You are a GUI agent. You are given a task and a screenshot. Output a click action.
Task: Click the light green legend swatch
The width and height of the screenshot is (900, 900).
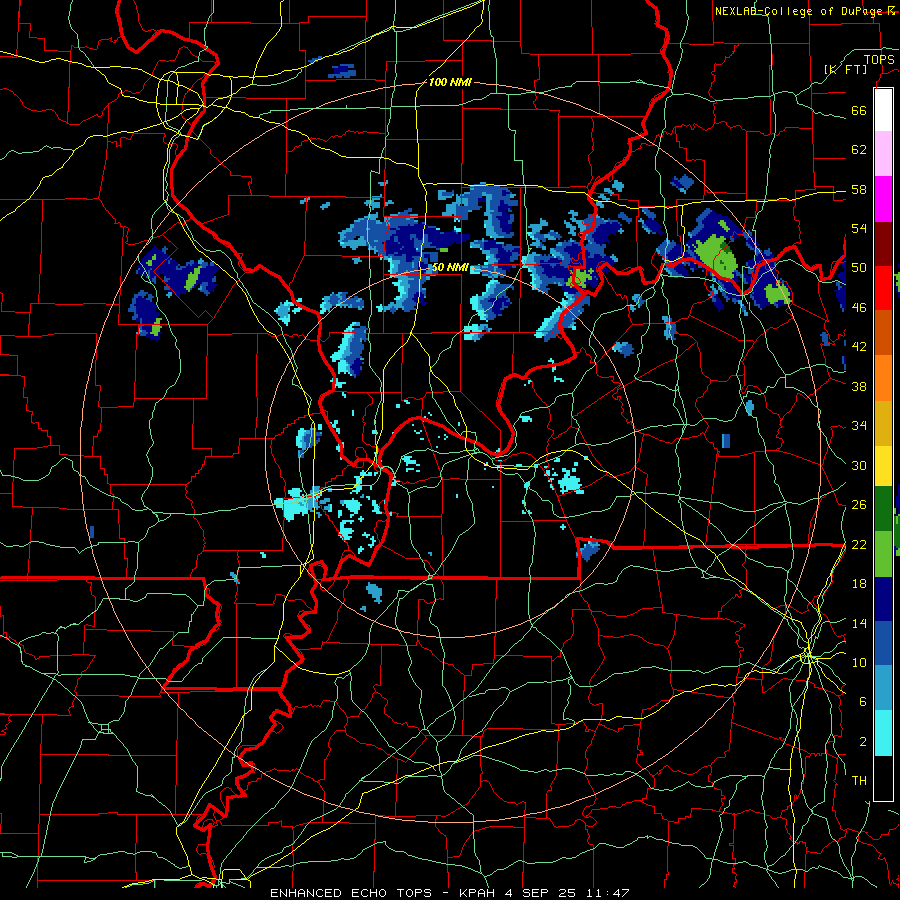pyautogui.click(x=883, y=553)
